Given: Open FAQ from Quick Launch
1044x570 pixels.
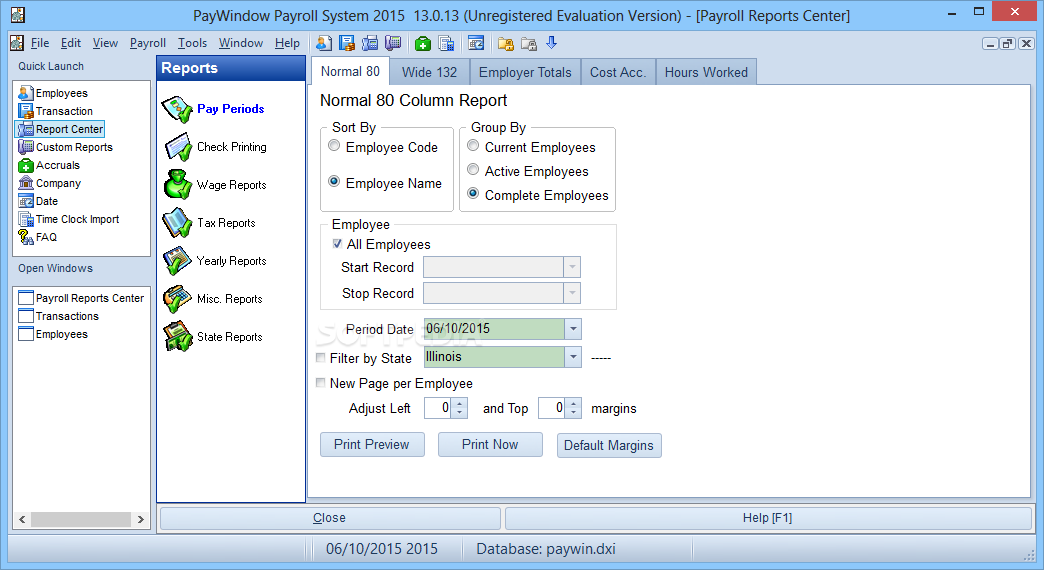Looking at the screenshot, I should click(x=38, y=237).
